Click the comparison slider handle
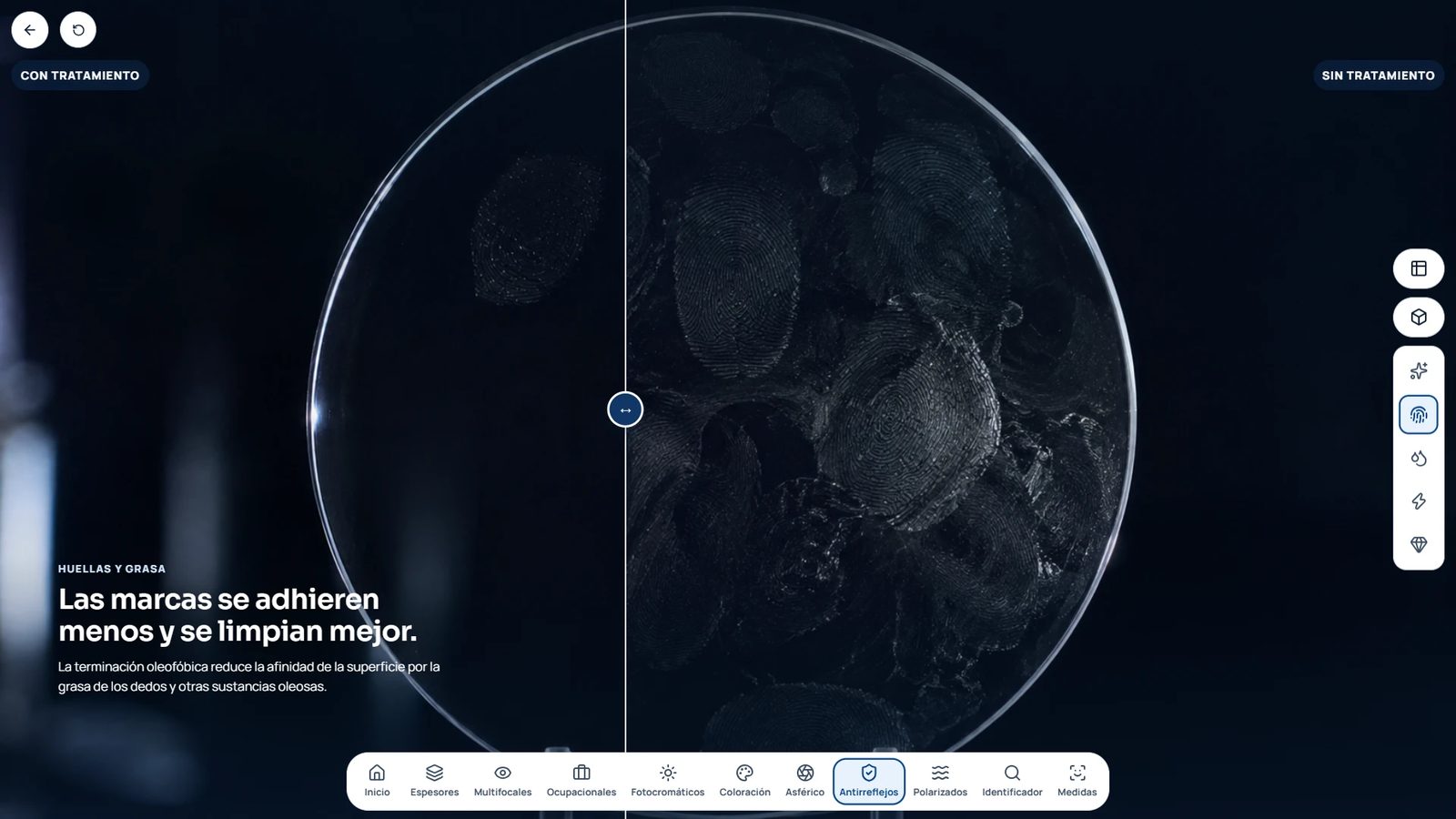Screen dimensions: 1456x819 pyautogui.click(x=625, y=409)
